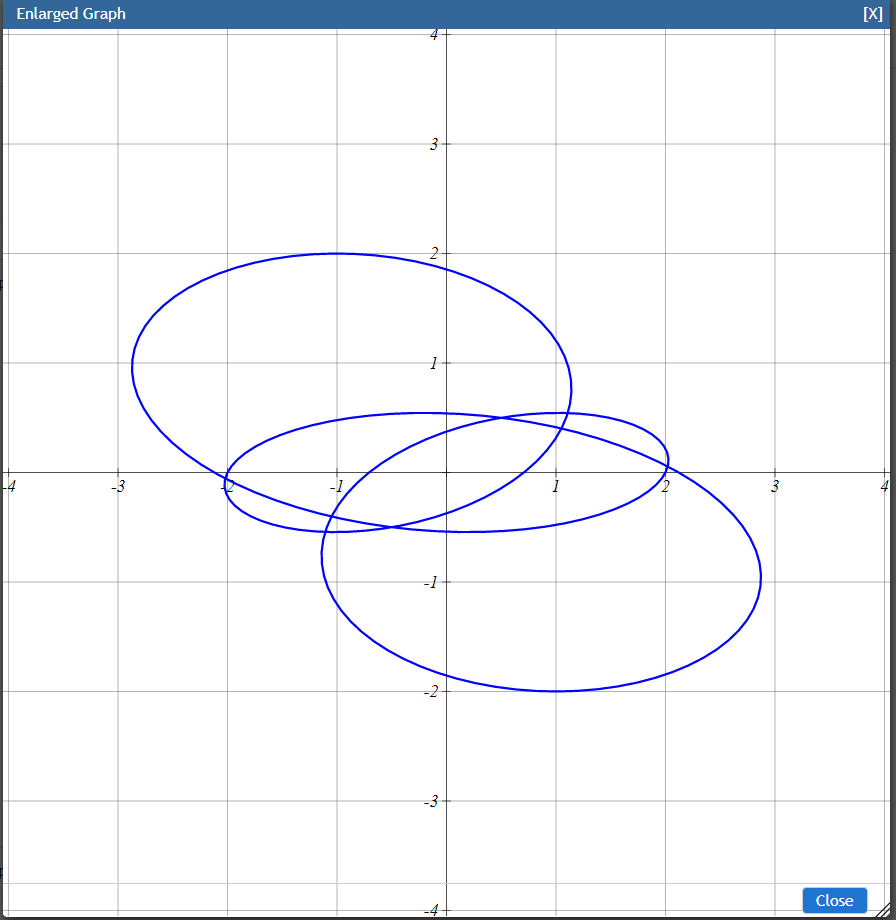Click the x-axis label -3
Image resolution: width=896 pixels, height=920 pixels.
pyautogui.click(x=118, y=487)
